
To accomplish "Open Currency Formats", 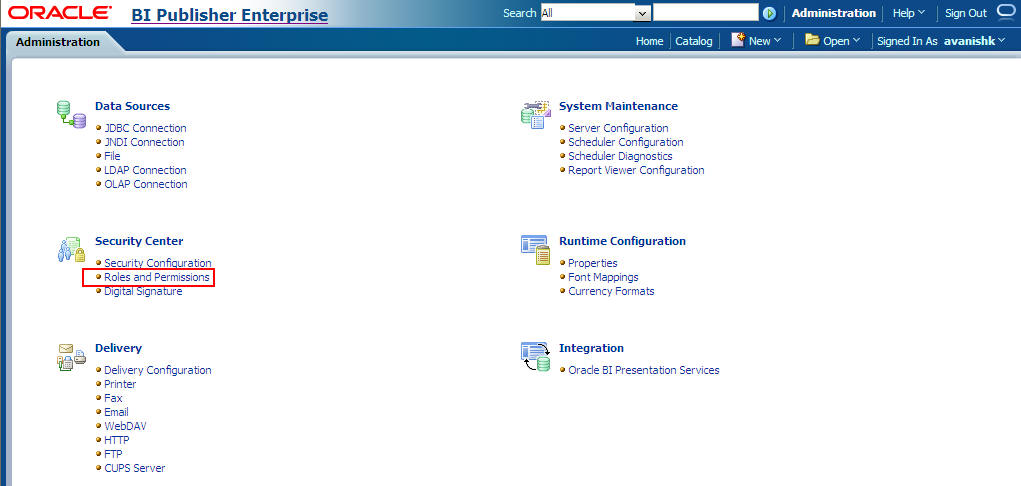I will 611,291.
